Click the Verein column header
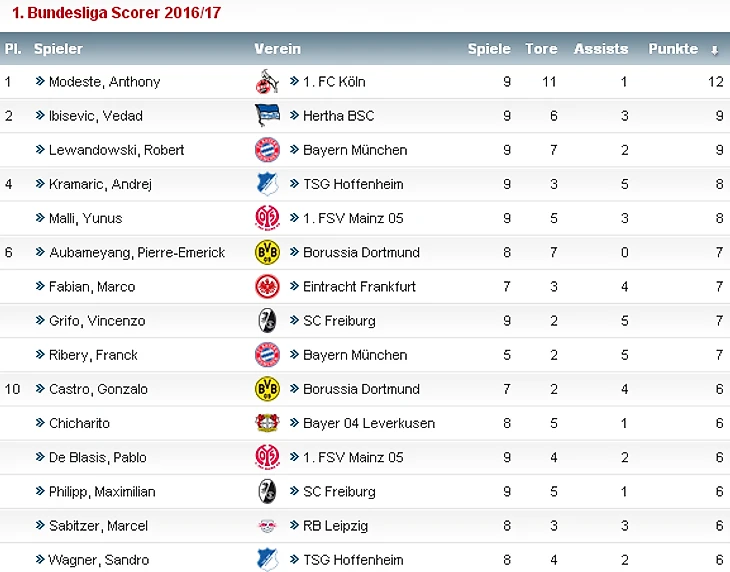This screenshot has height=572, width=730. click(x=277, y=49)
